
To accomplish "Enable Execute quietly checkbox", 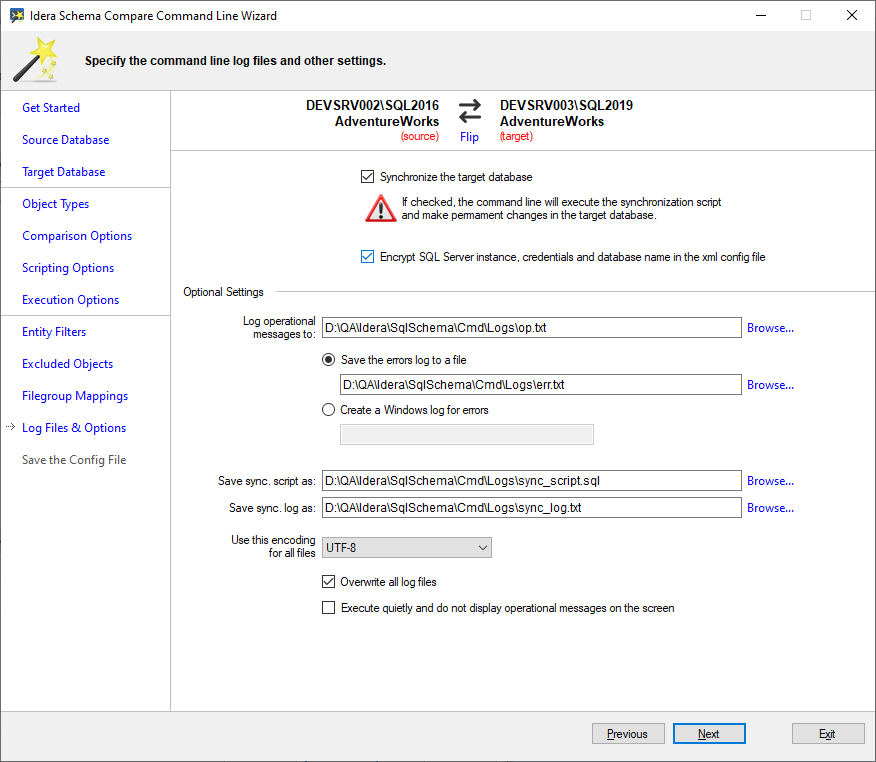I will [x=328, y=608].
